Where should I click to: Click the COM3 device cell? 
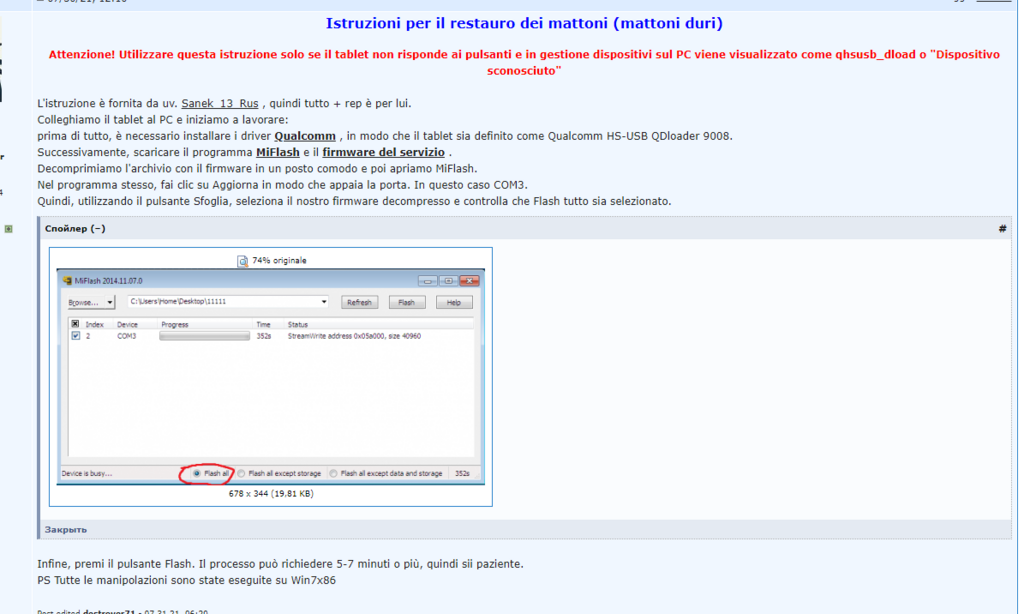click(127, 336)
